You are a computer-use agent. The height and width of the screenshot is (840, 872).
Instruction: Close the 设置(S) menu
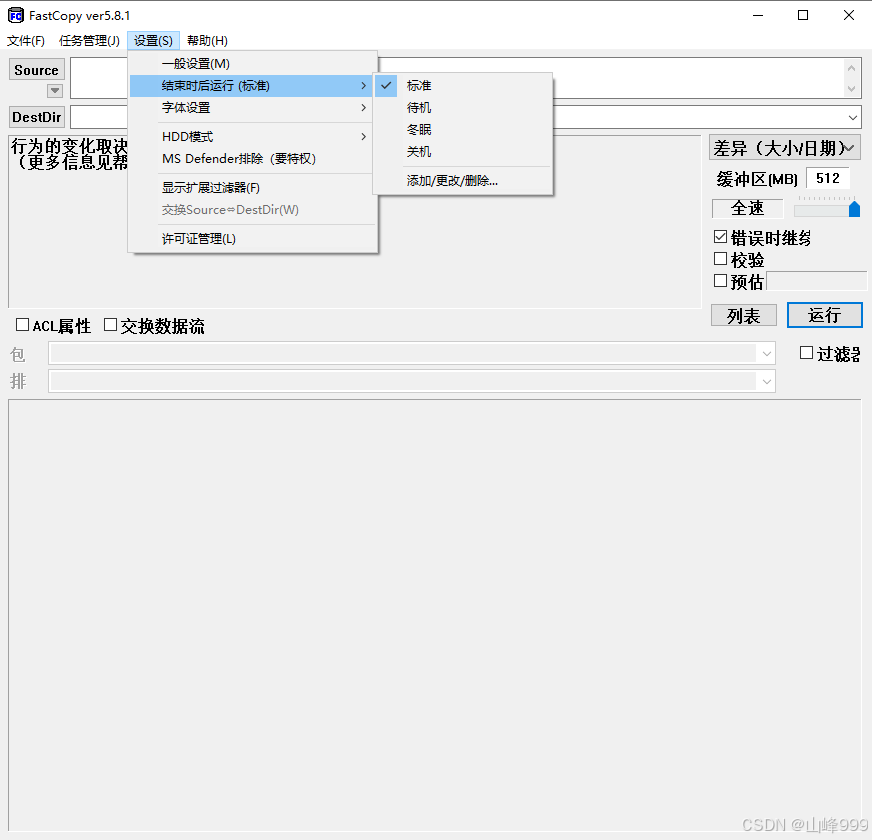[153, 41]
